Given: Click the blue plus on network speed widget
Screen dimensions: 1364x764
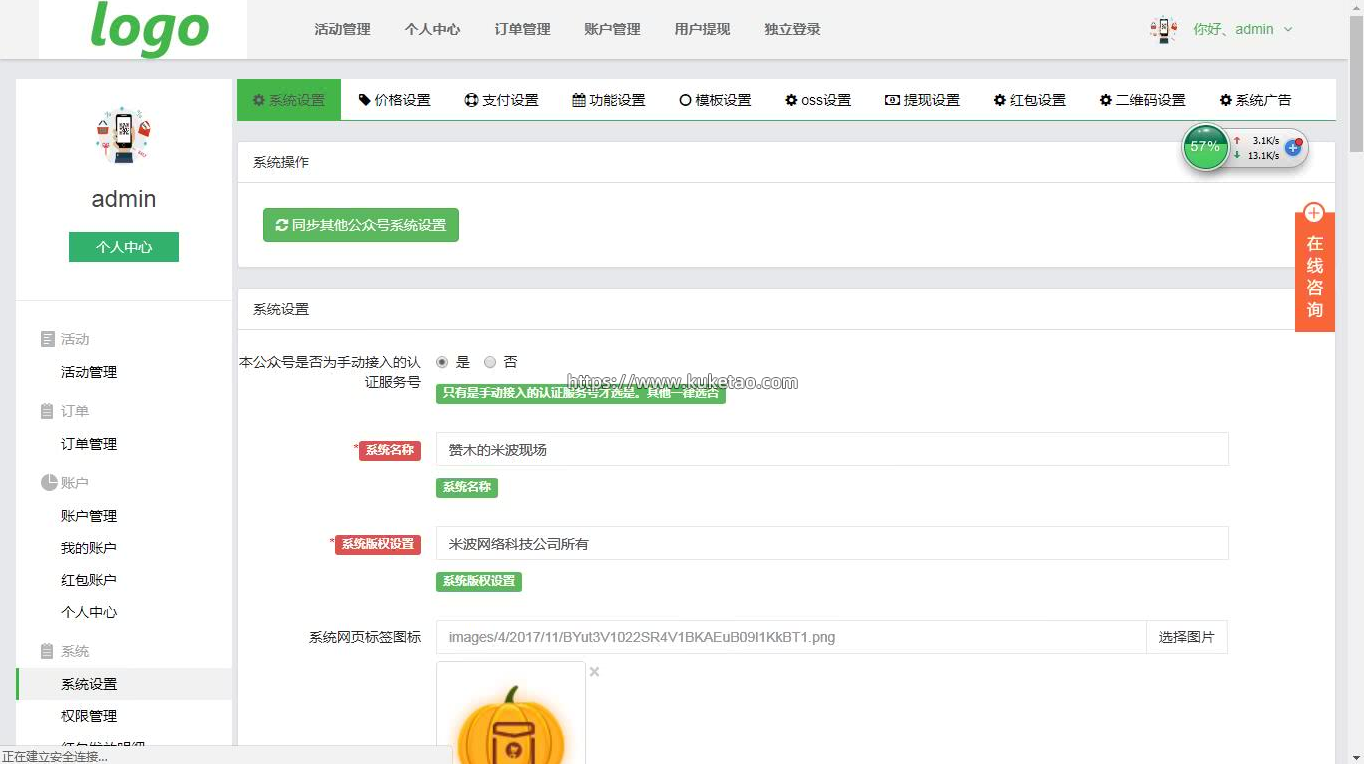Looking at the screenshot, I should [1292, 147].
